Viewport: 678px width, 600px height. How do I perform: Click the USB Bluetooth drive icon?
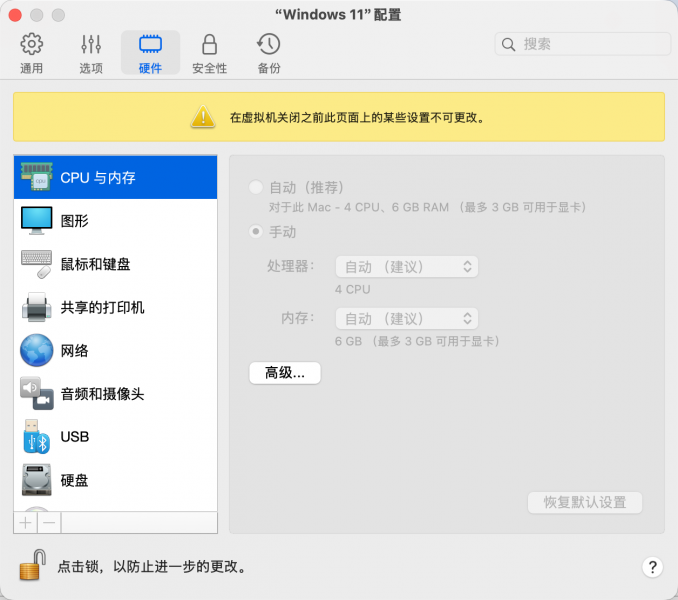[x=36, y=437]
